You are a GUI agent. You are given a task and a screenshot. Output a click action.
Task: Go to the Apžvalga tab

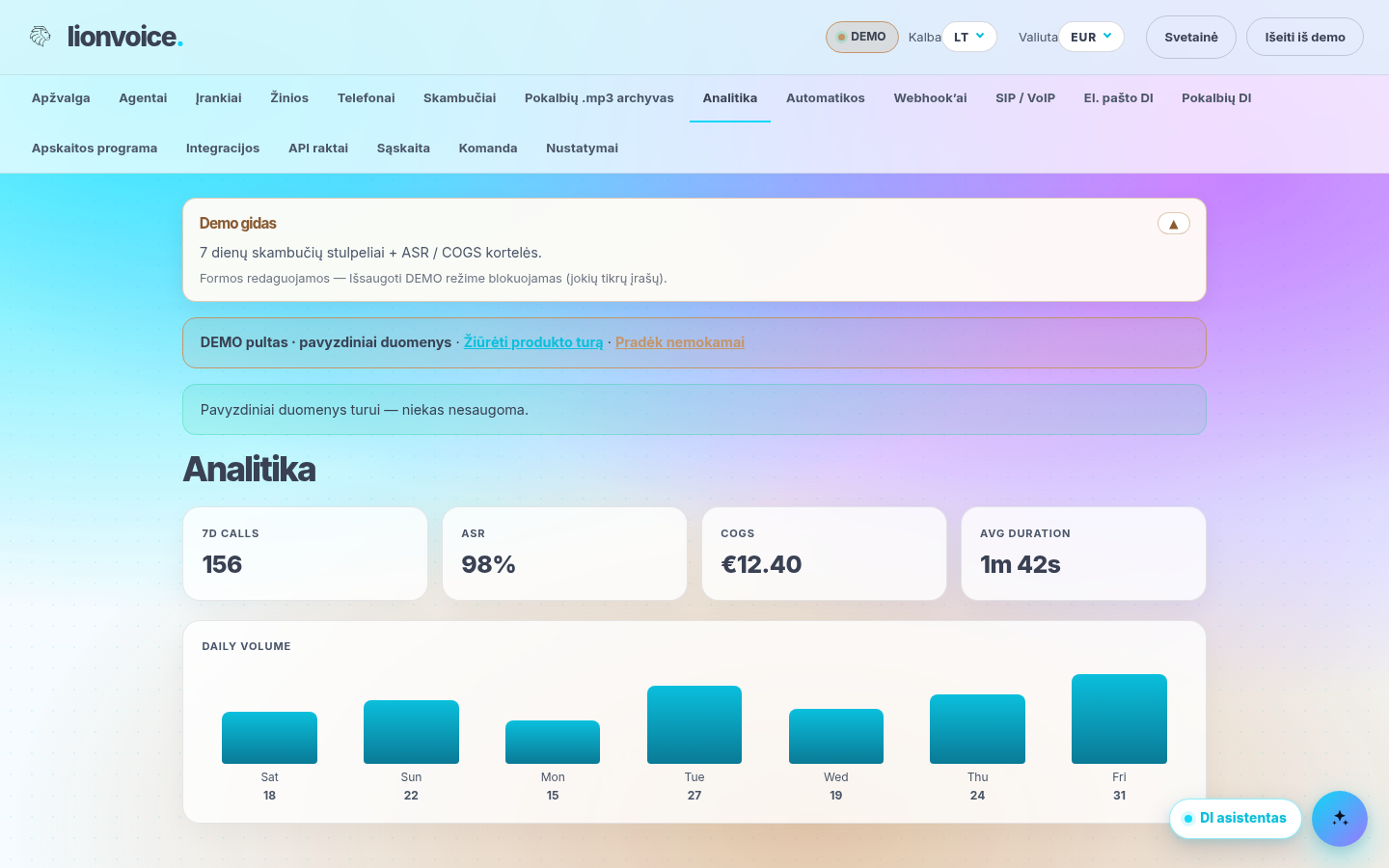[x=61, y=97]
